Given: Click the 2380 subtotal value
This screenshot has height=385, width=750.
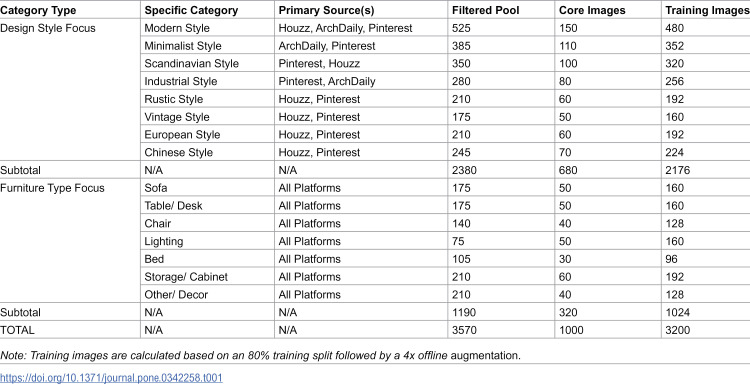Looking at the screenshot, I should 464,170.
